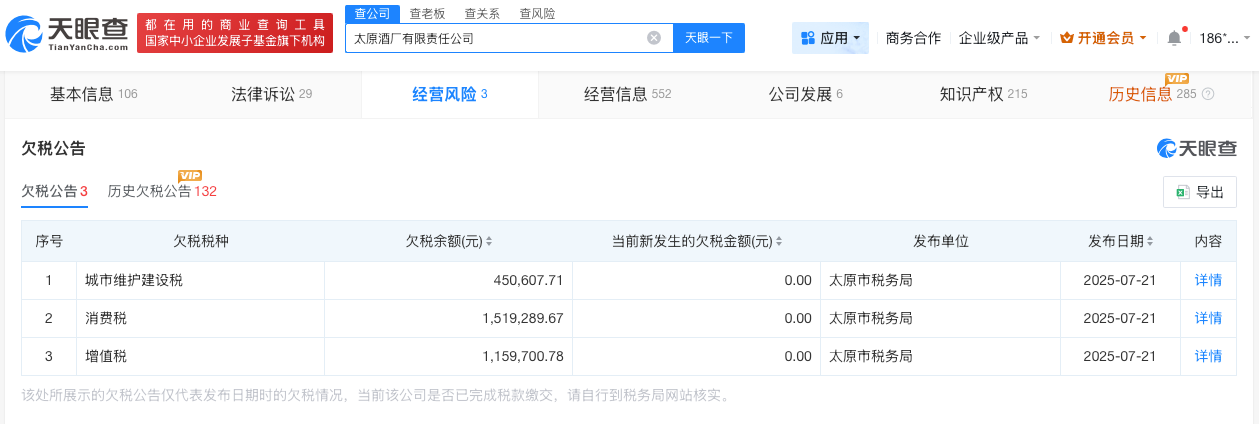The height and width of the screenshot is (424, 1259).
Task: Click into the company search input field
Action: pos(495,38)
